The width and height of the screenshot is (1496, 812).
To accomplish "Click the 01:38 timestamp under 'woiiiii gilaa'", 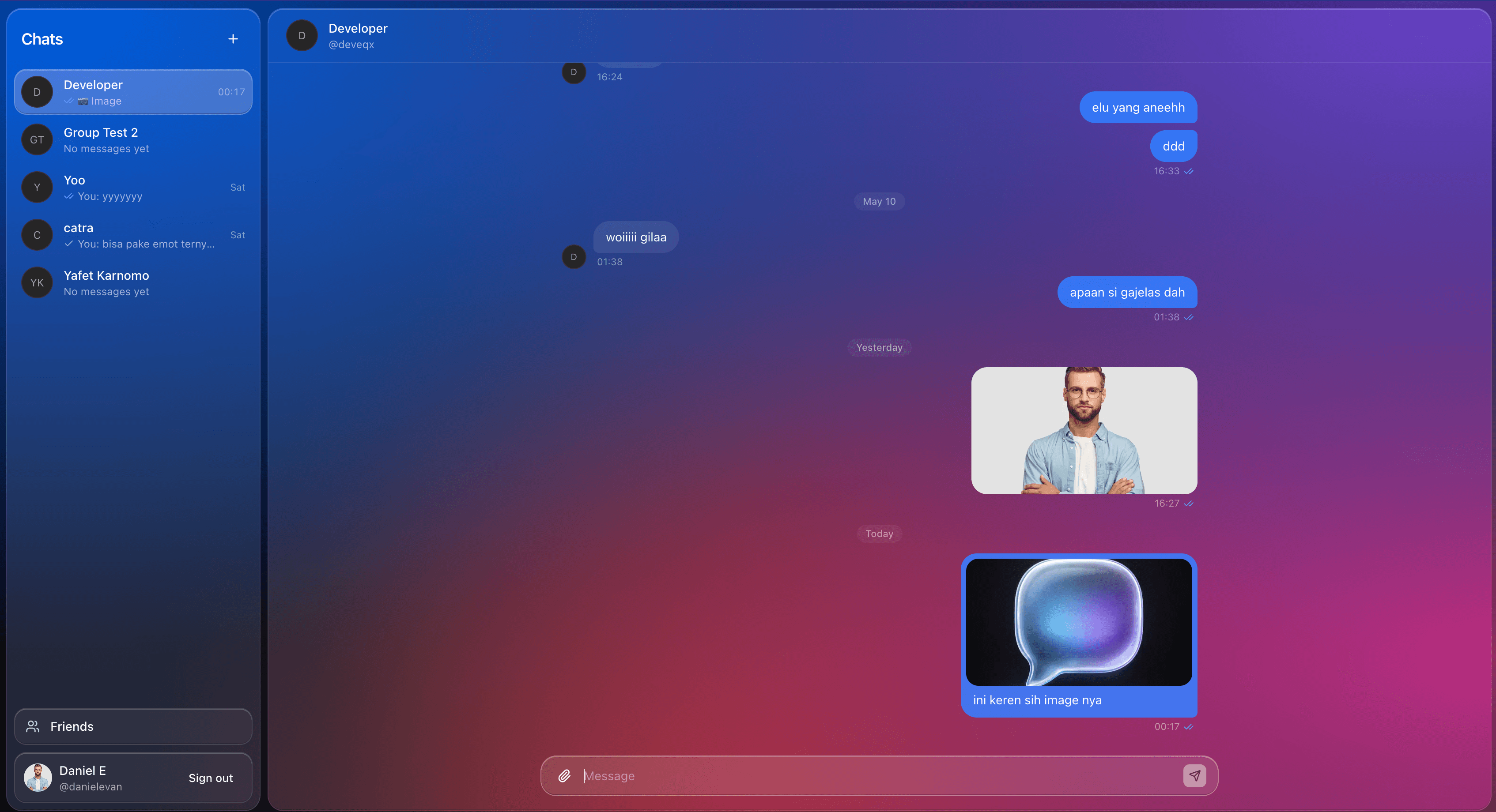I will pos(610,262).
